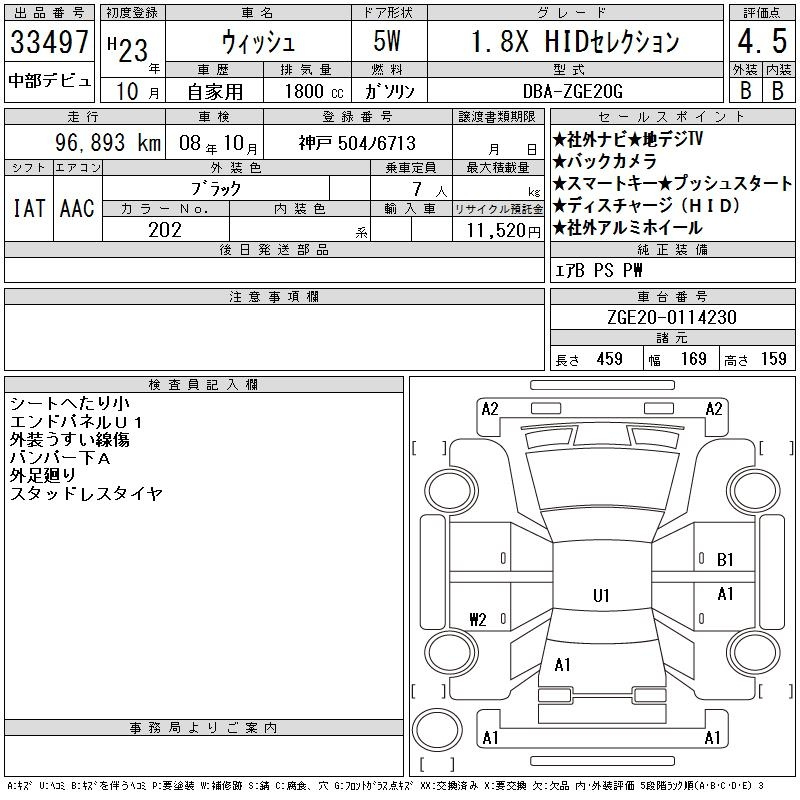Image resolution: width=800 pixels, height=800 pixels.
Task: Click the damage code legend at the bottom
Action: coord(385,786)
